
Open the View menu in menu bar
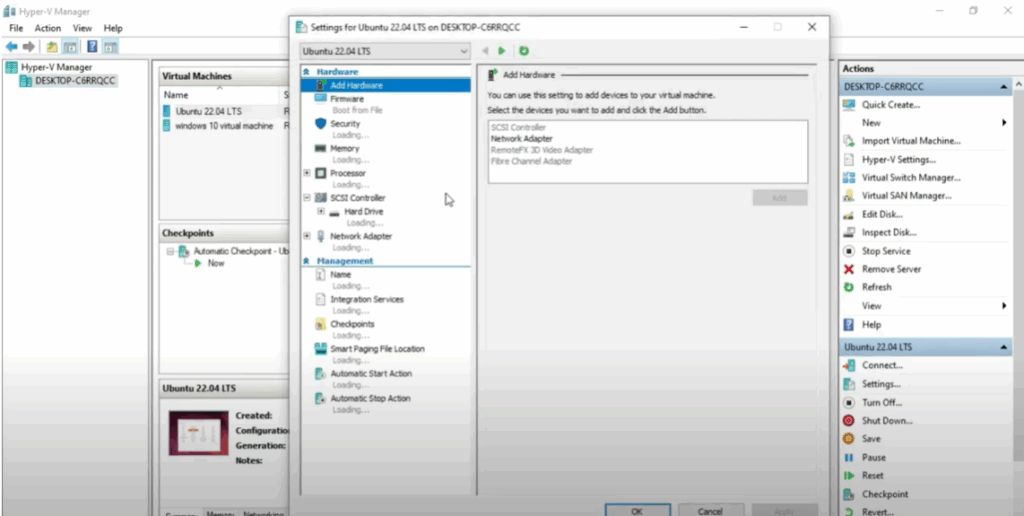click(x=82, y=28)
